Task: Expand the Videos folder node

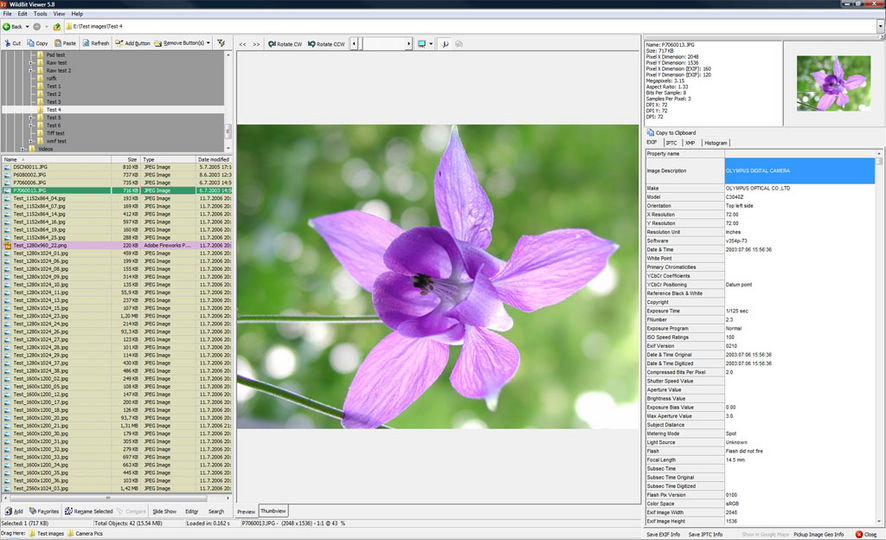Action: click(x=22, y=149)
